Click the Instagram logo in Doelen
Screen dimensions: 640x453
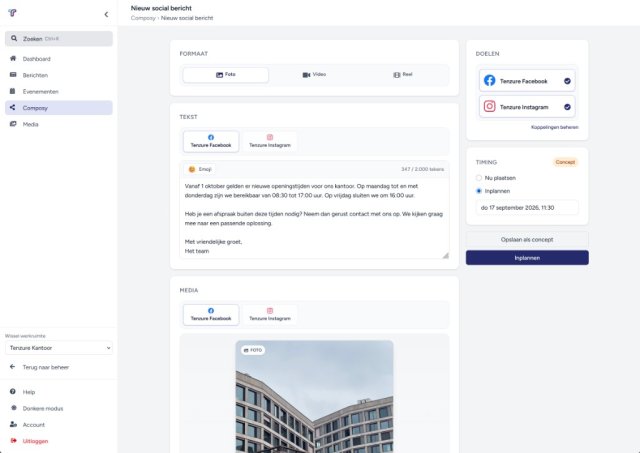[489, 106]
